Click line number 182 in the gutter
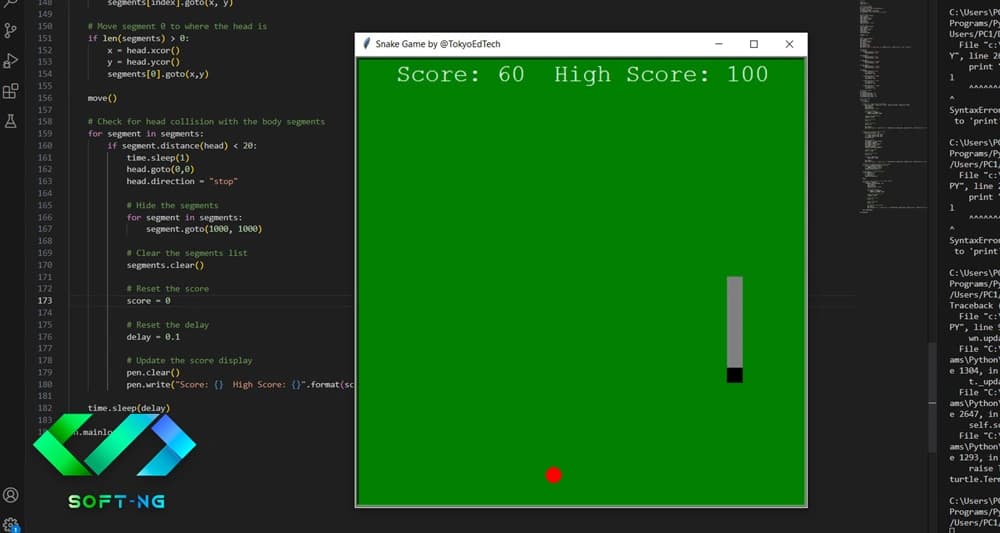The height and width of the screenshot is (533, 1000). coord(45,408)
